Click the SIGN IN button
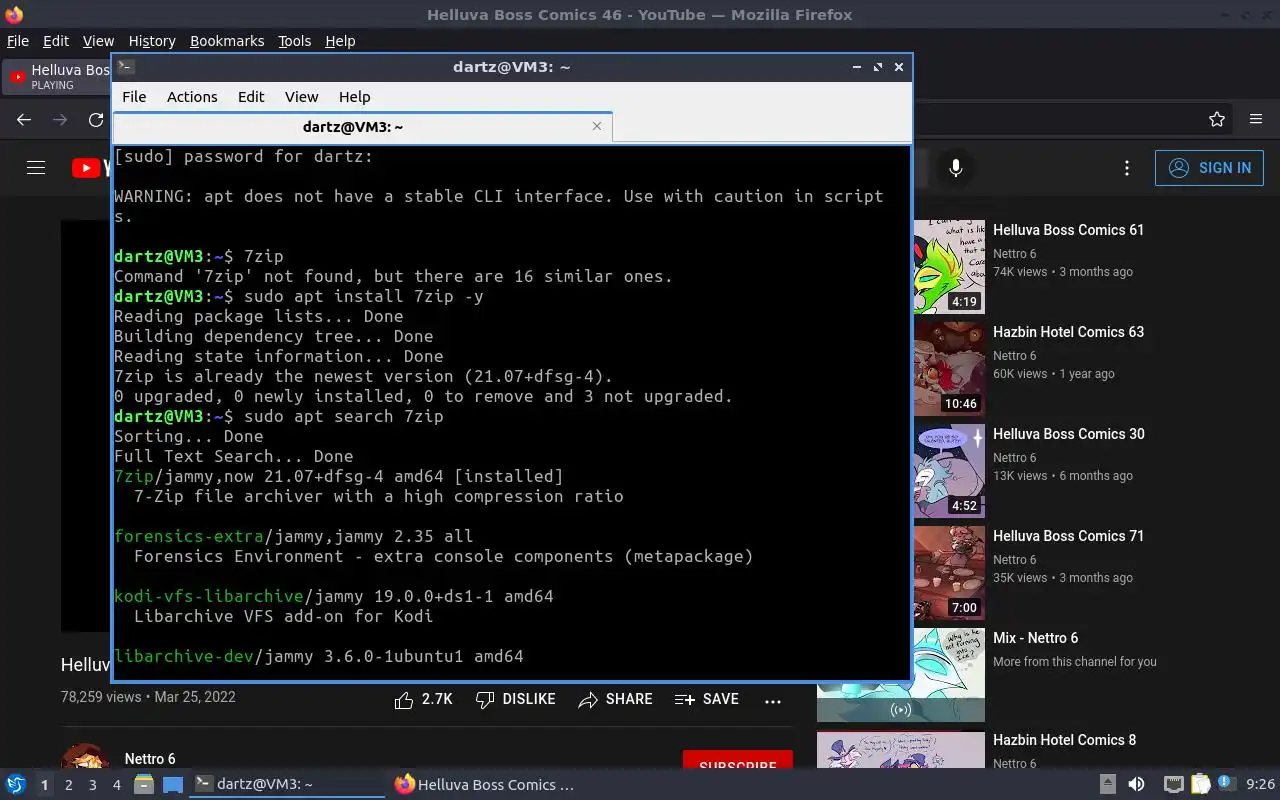The width and height of the screenshot is (1280, 800). [1209, 168]
